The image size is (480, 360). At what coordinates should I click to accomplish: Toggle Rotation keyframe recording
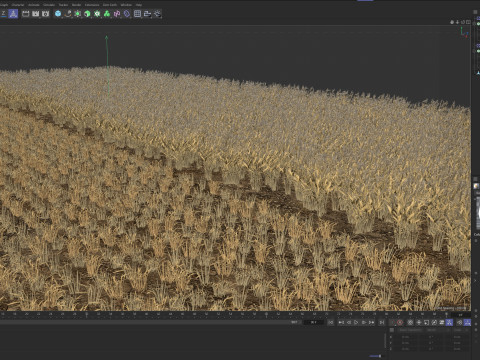coord(434,322)
